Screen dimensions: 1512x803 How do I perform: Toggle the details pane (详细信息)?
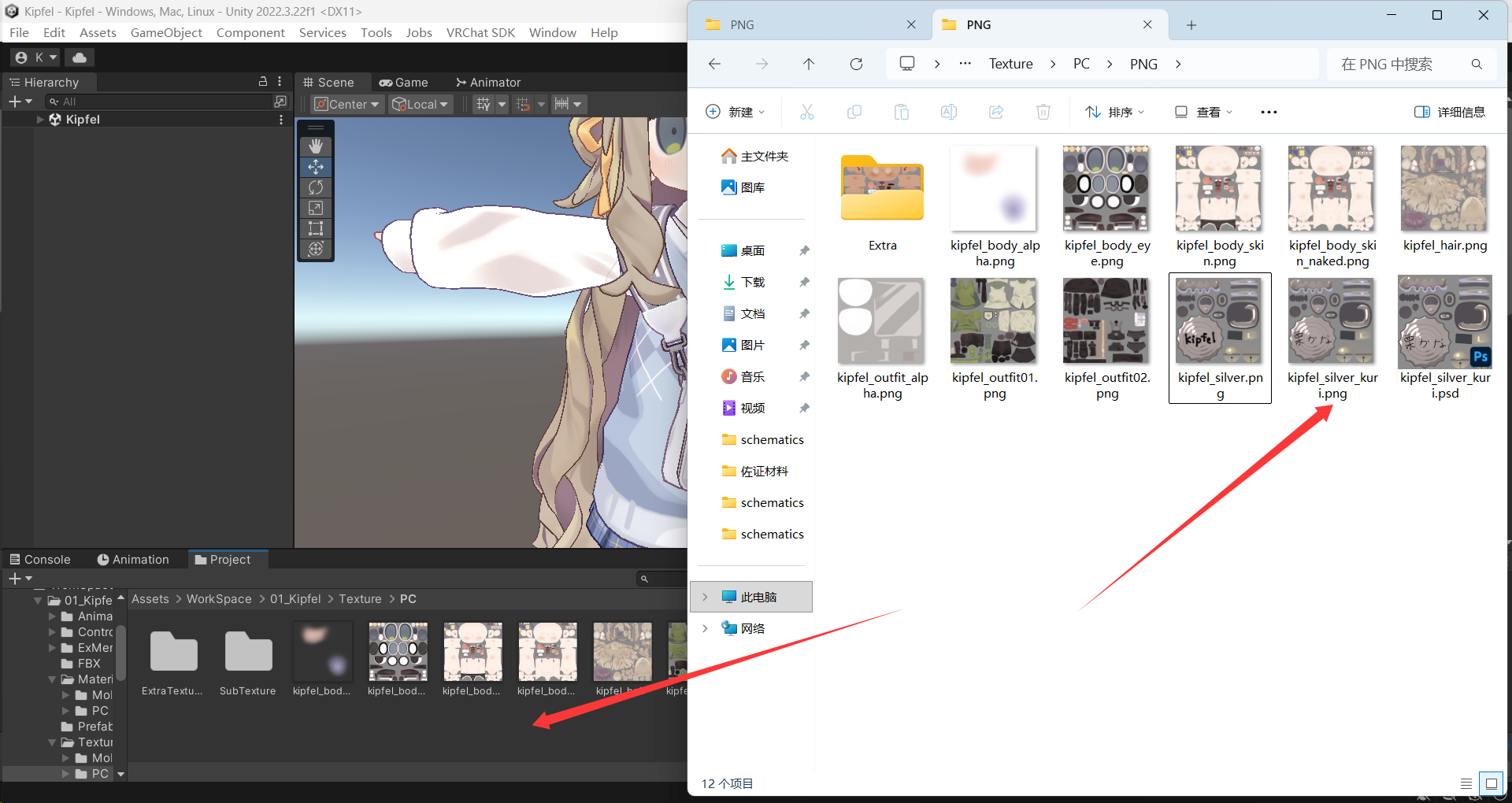1450,112
